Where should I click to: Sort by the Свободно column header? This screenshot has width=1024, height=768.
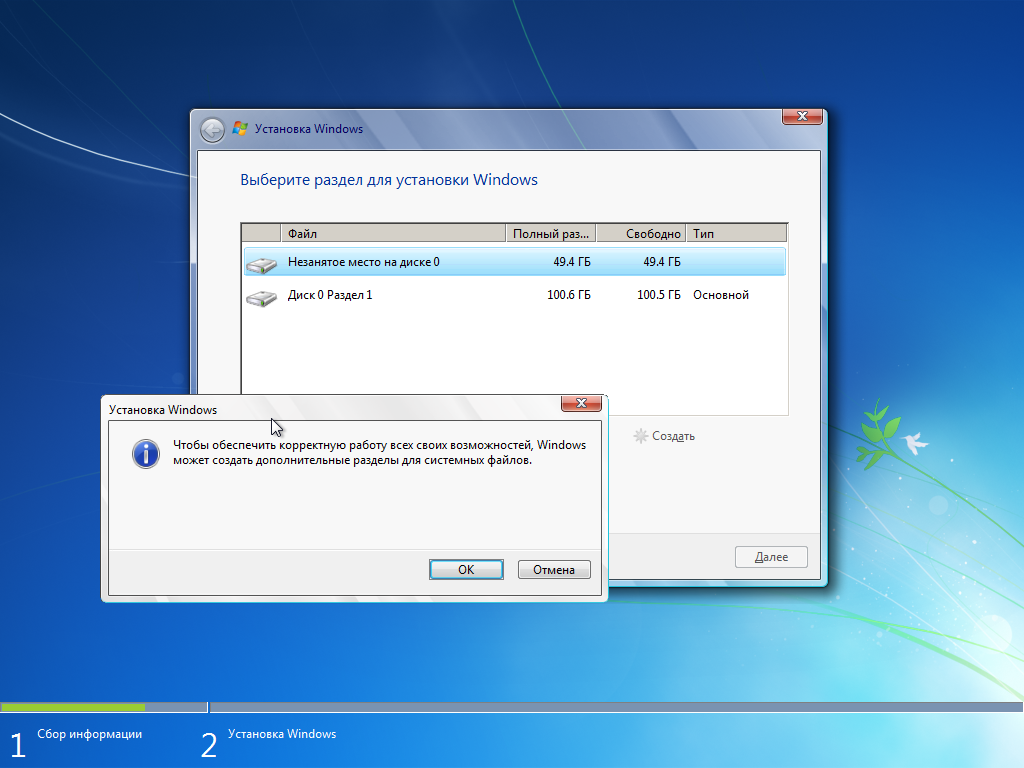click(641, 233)
